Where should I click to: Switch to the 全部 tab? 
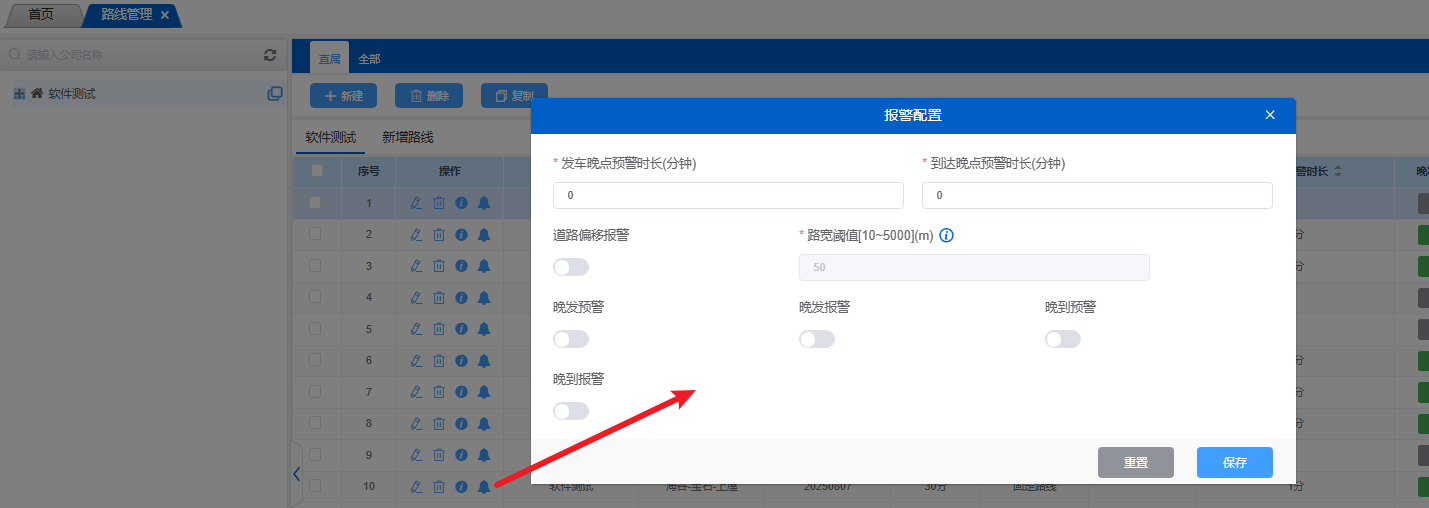(369, 59)
